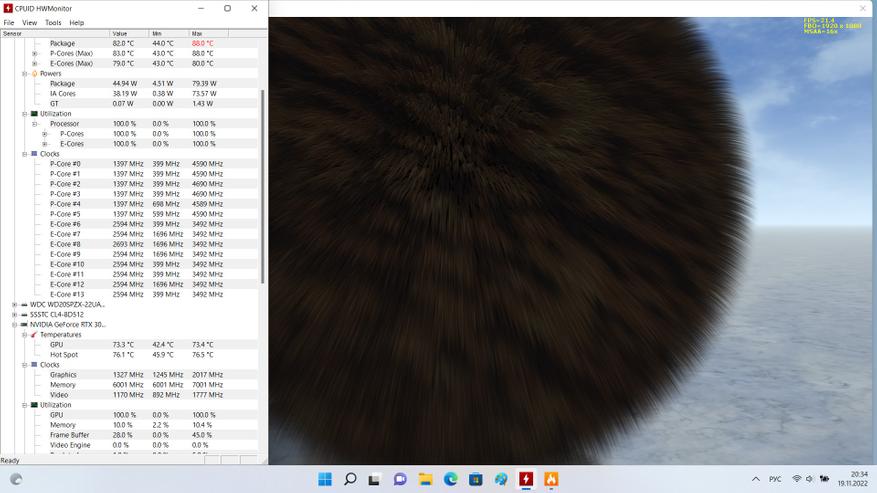Click the weather widget icon on taskbar

(x=16, y=479)
